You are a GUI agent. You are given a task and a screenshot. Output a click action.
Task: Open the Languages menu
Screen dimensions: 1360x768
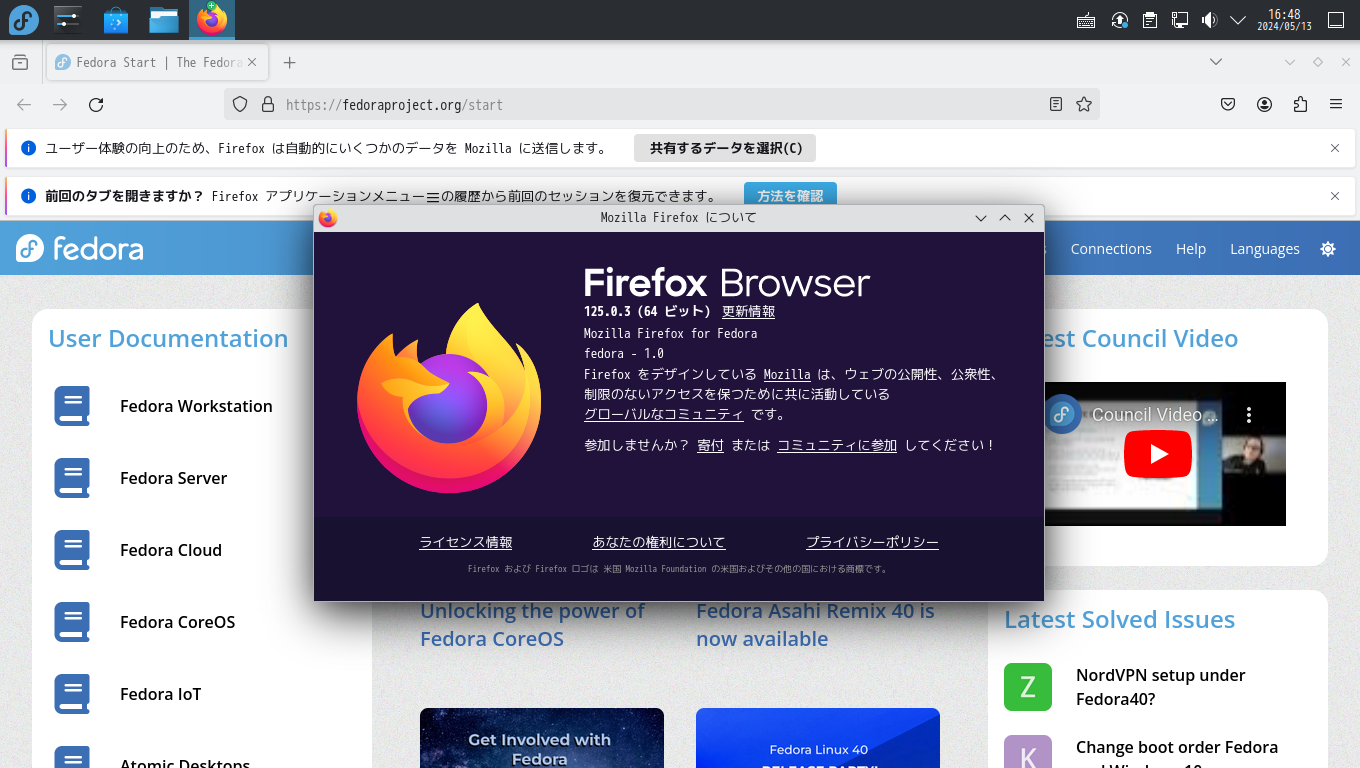(x=1265, y=249)
